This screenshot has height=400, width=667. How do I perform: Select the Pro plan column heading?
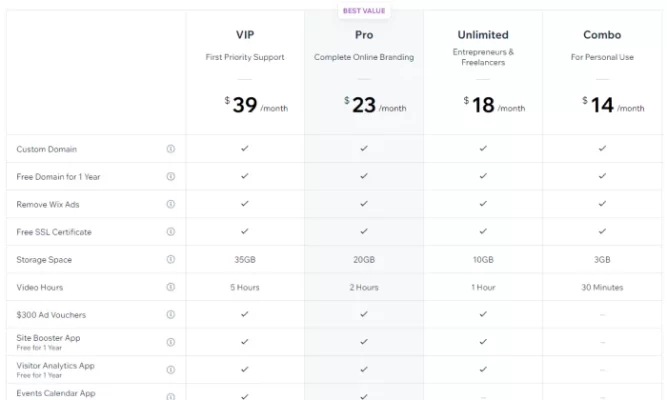364,35
